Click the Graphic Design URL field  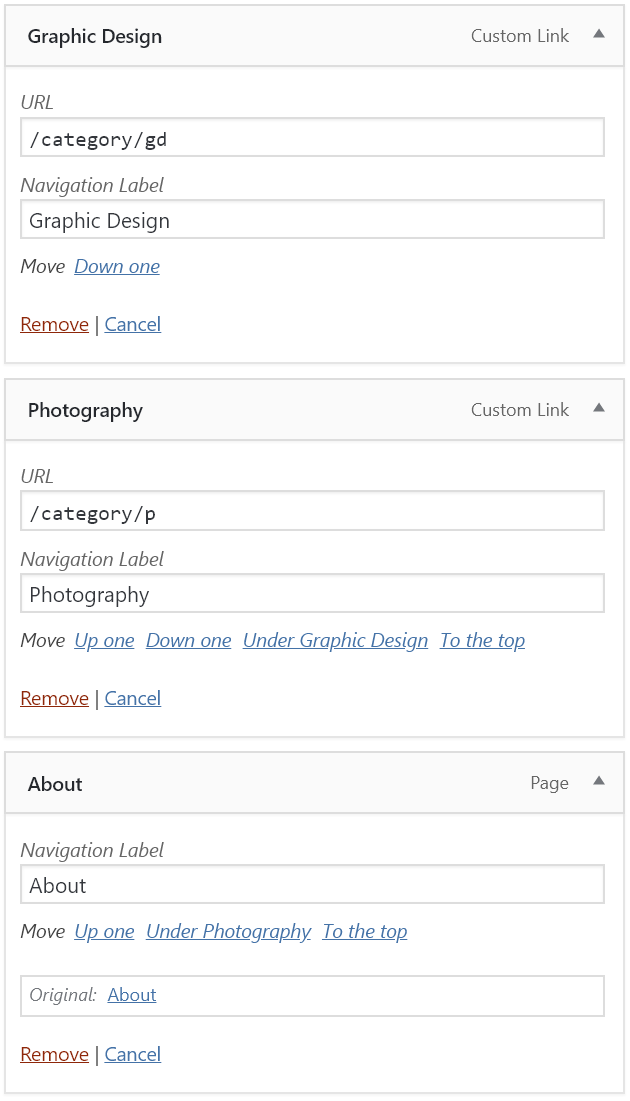pos(312,137)
